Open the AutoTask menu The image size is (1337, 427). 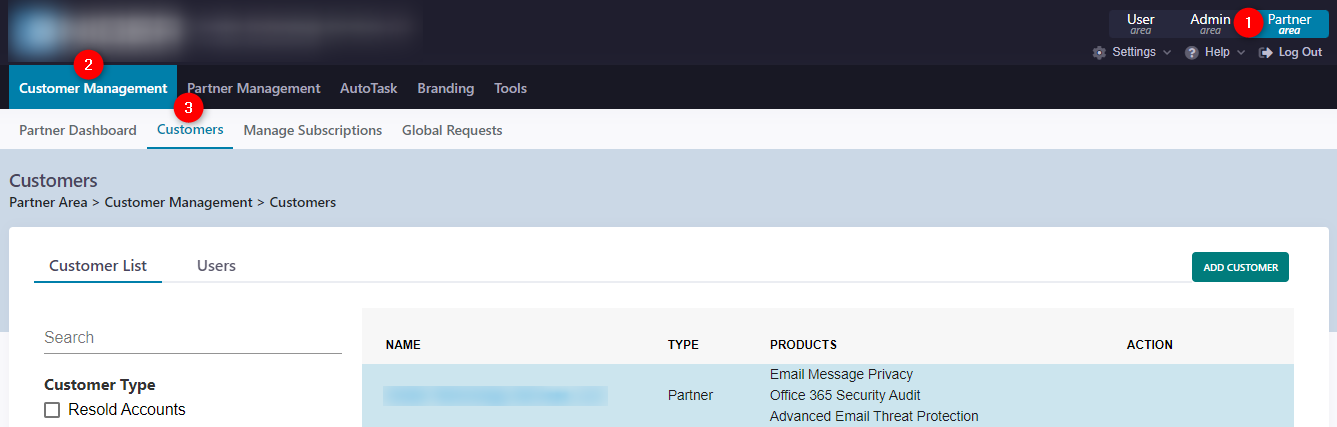368,88
